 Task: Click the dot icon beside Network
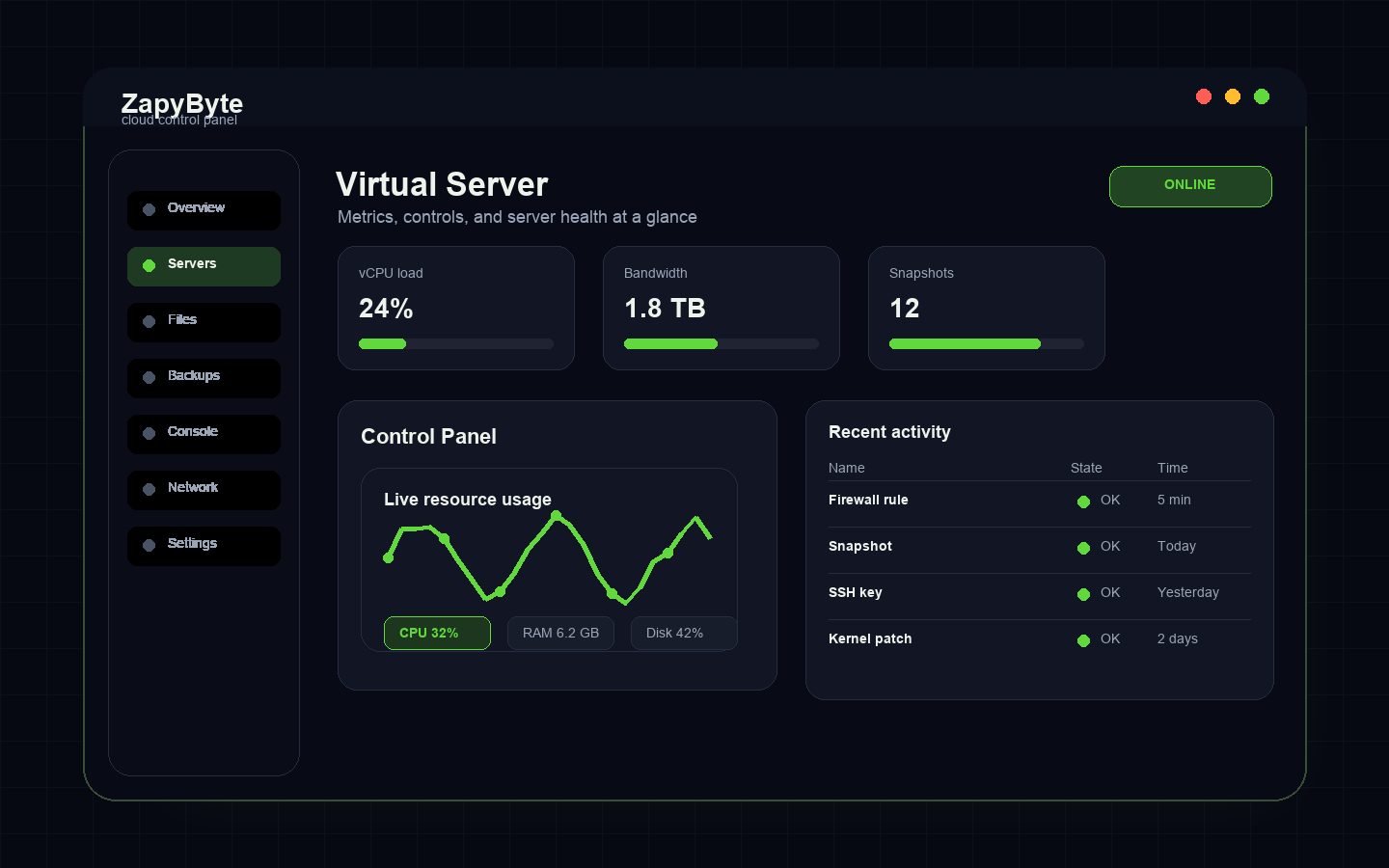click(150, 490)
